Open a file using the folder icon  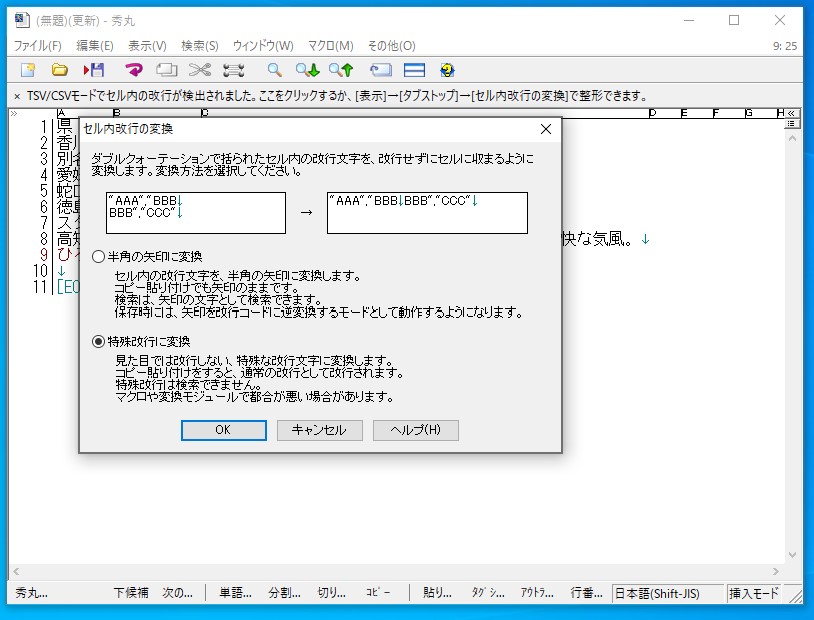pos(58,70)
